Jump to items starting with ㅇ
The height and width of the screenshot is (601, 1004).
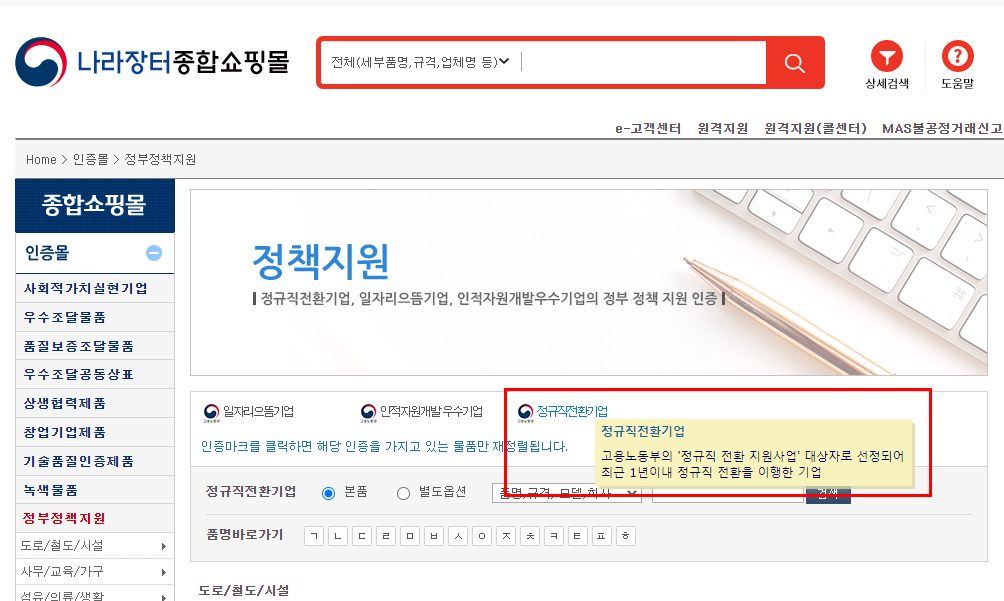click(x=482, y=536)
